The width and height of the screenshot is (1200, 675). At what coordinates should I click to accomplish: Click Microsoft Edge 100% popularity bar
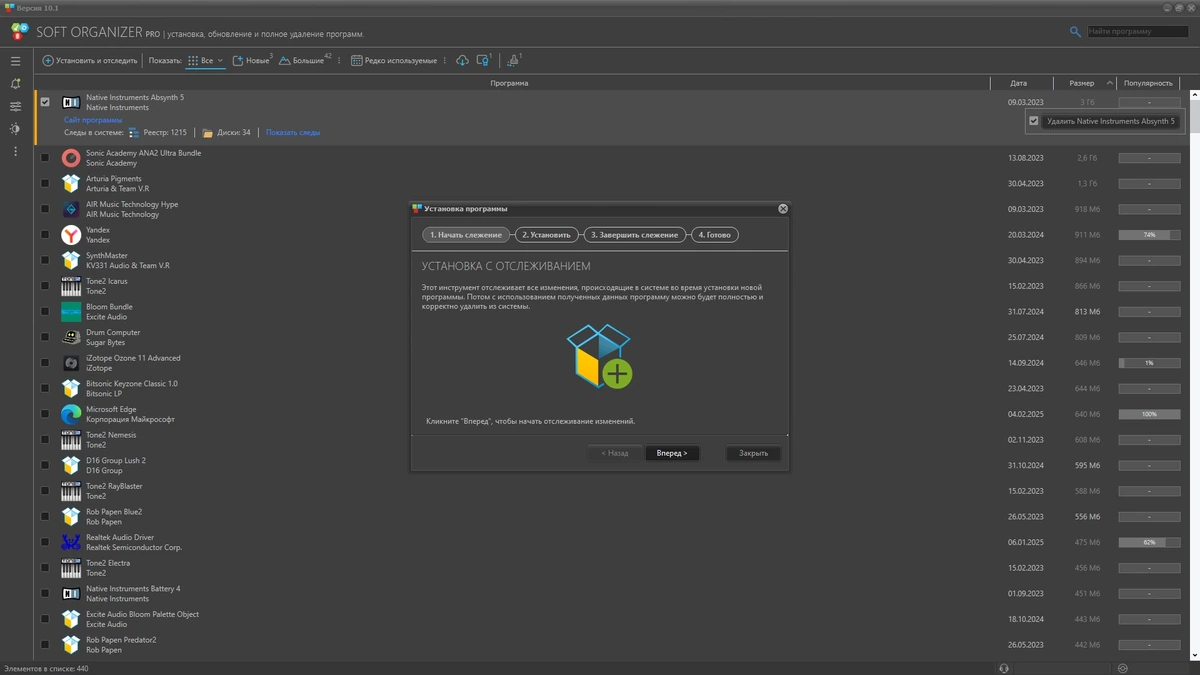[x=1149, y=414]
